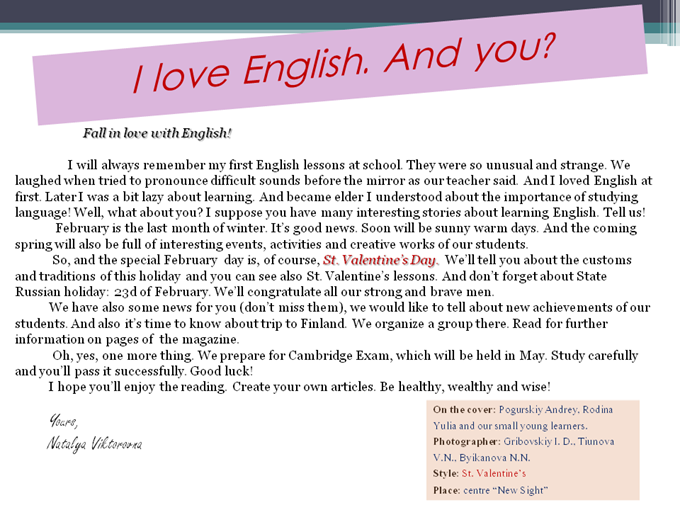Click the text '23d of February'
680x510 pixels.
tap(162, 291)
